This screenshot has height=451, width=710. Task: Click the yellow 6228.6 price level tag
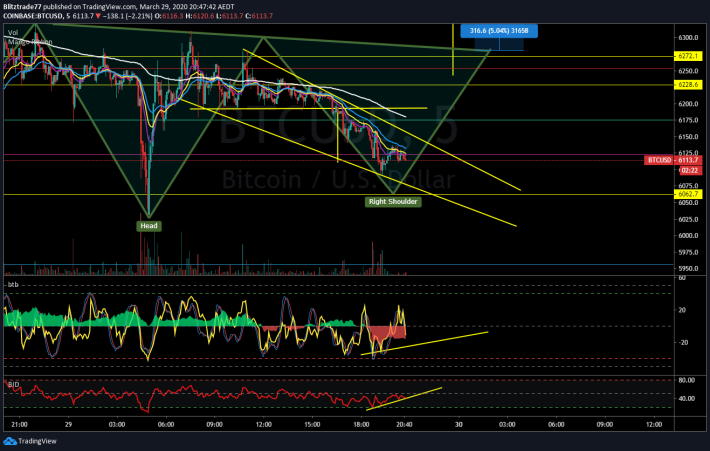(688, 85)
